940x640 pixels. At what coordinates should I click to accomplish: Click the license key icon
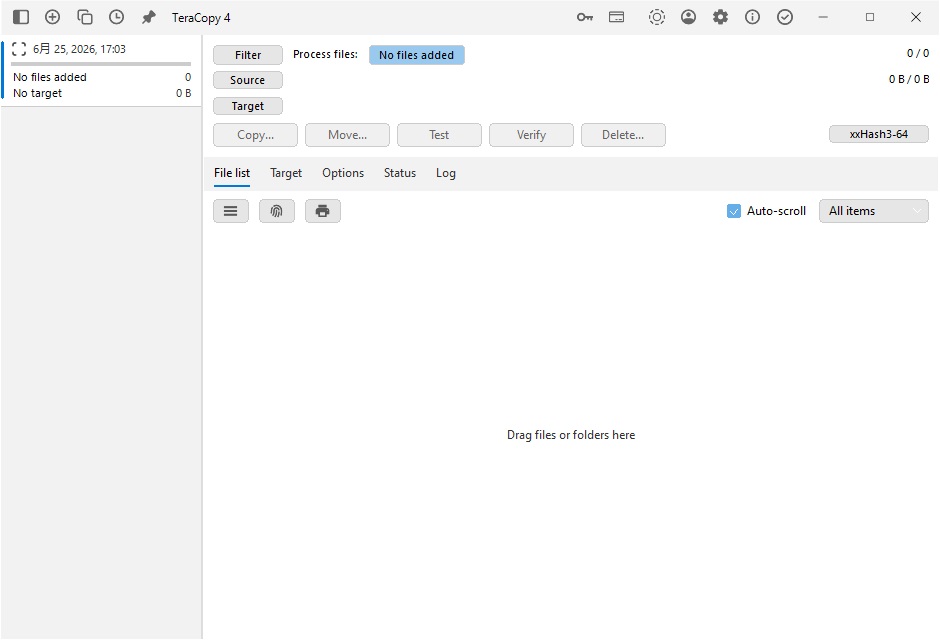tap(585, 17)
